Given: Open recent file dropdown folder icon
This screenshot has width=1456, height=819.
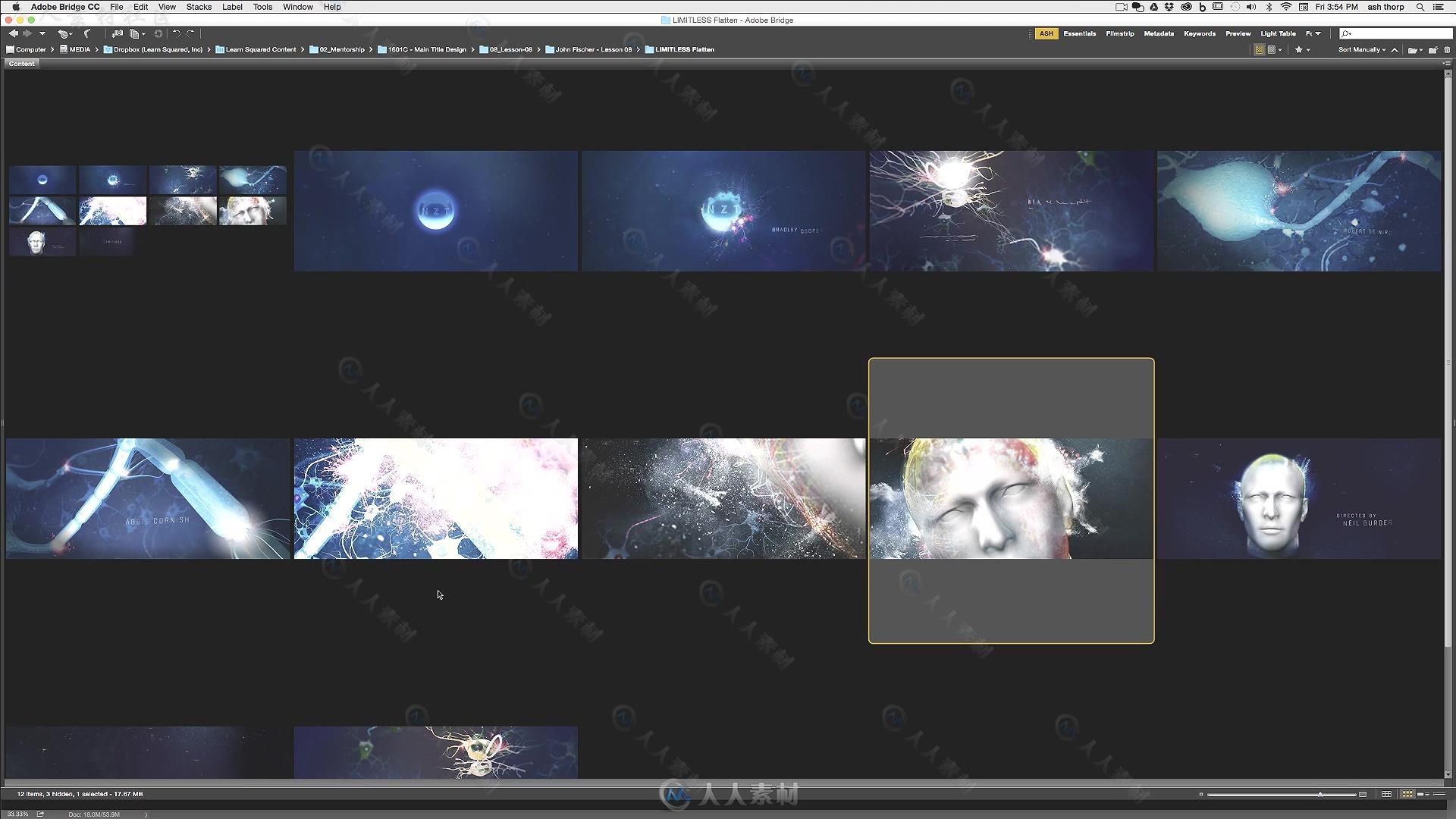Looking at the screenshot, I should click(1415, 49).
